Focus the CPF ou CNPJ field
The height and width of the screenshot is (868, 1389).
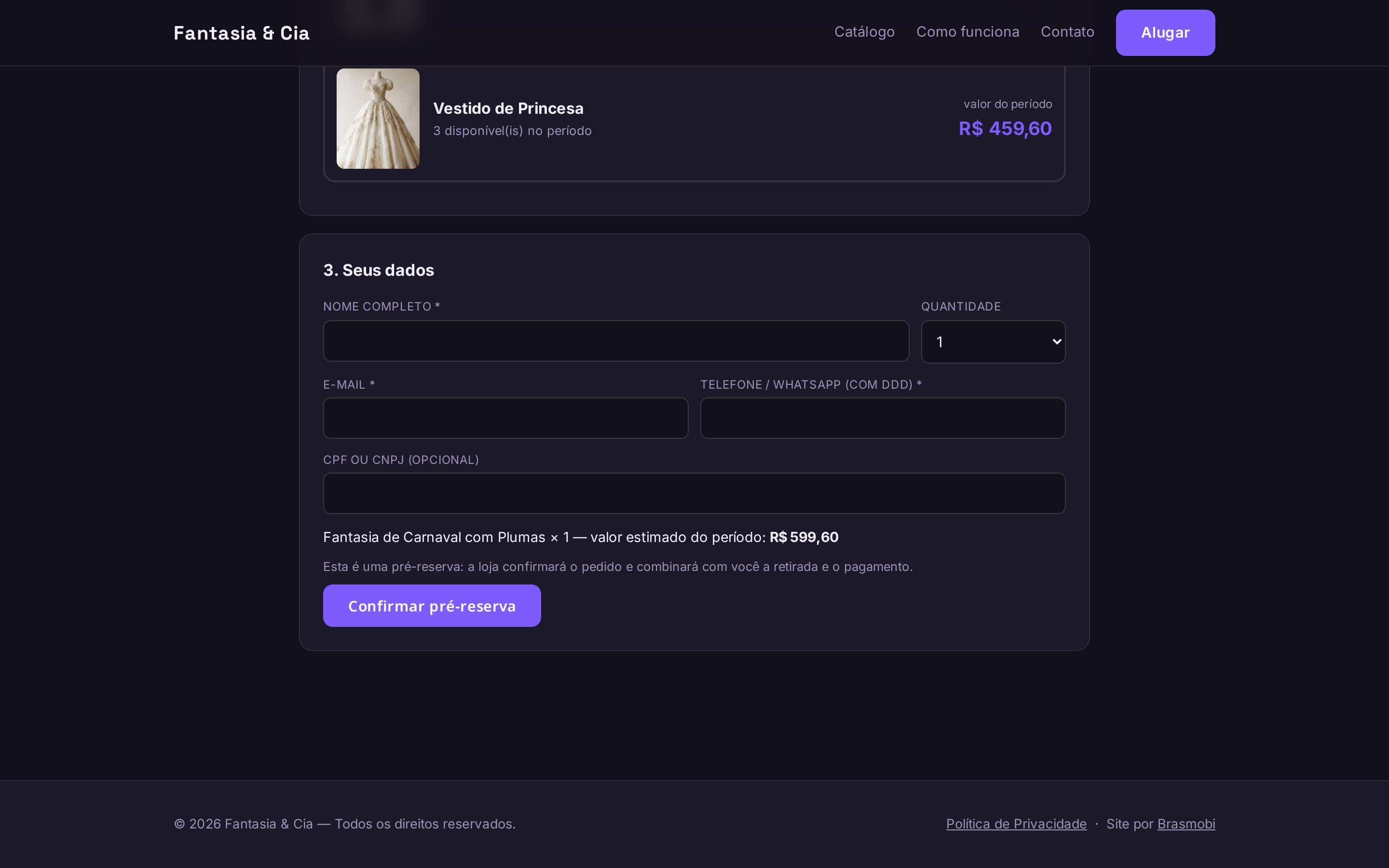tap(694, 493)
